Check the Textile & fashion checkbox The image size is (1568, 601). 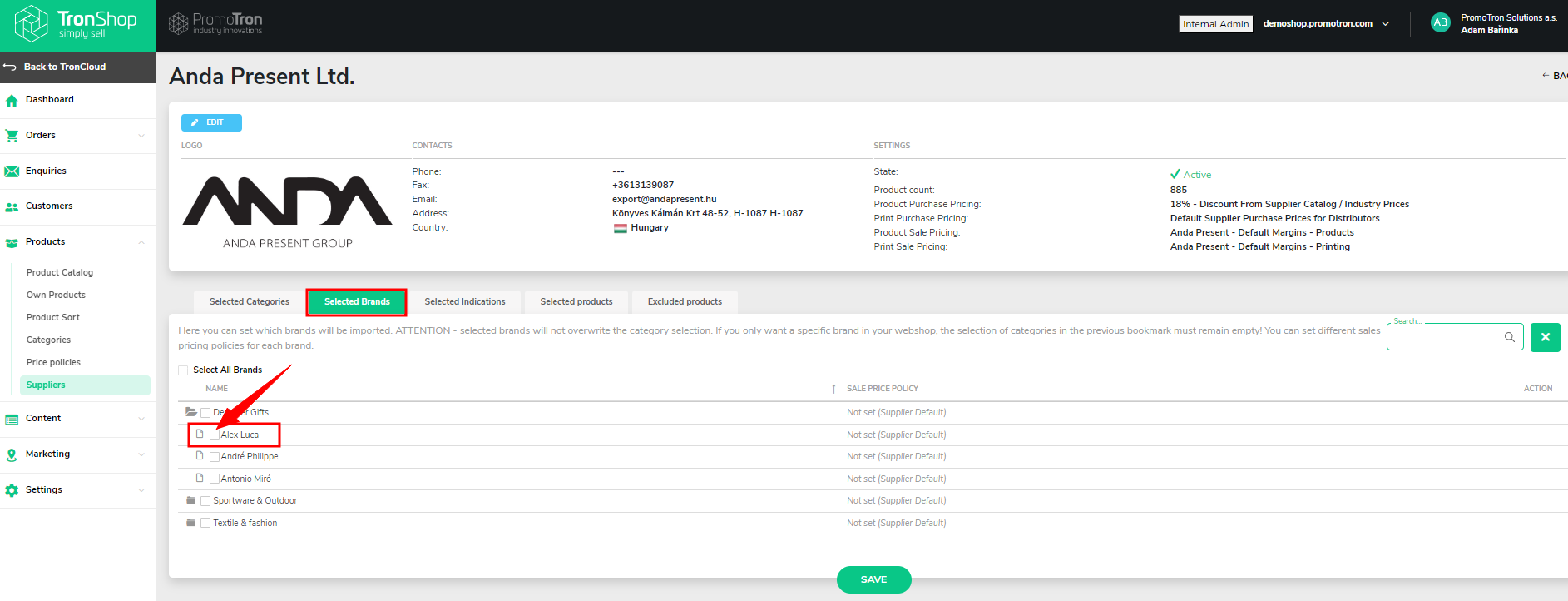(205, 523)
